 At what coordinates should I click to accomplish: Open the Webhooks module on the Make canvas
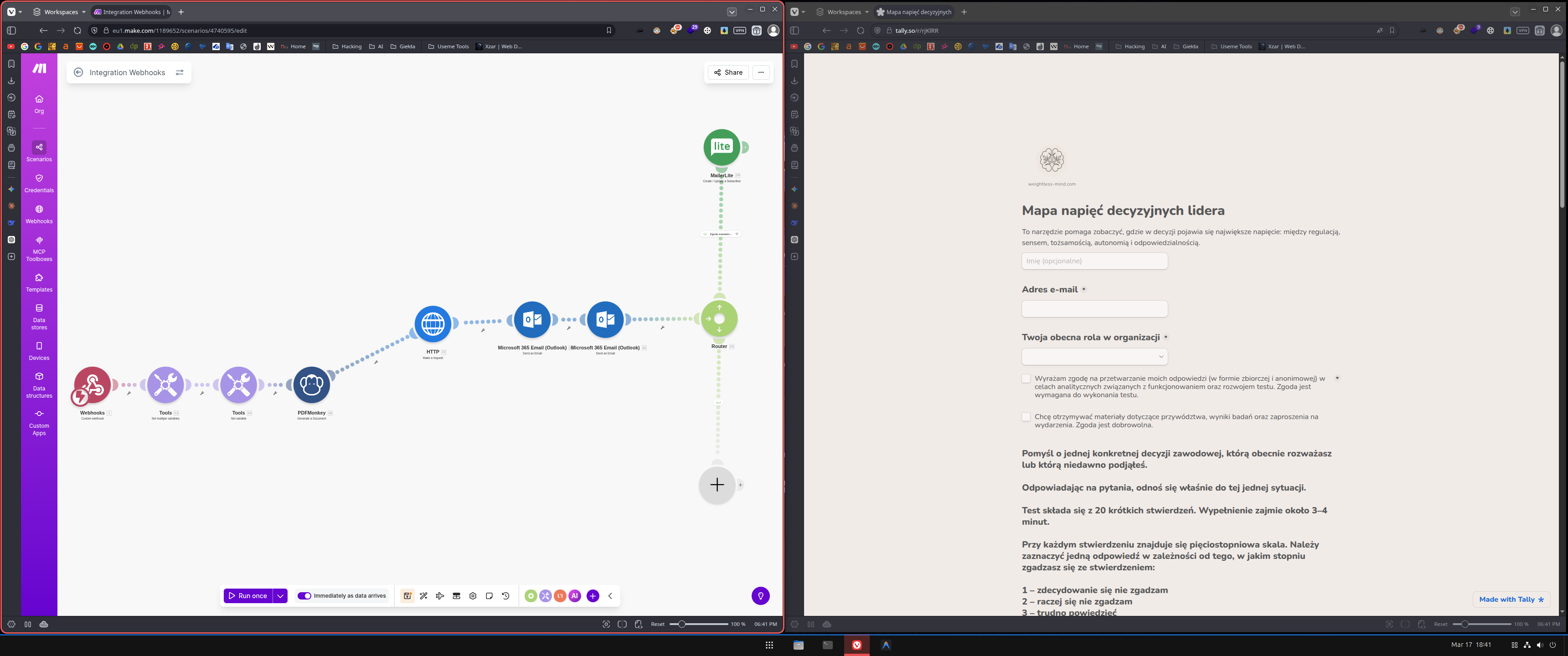[93, 384]
